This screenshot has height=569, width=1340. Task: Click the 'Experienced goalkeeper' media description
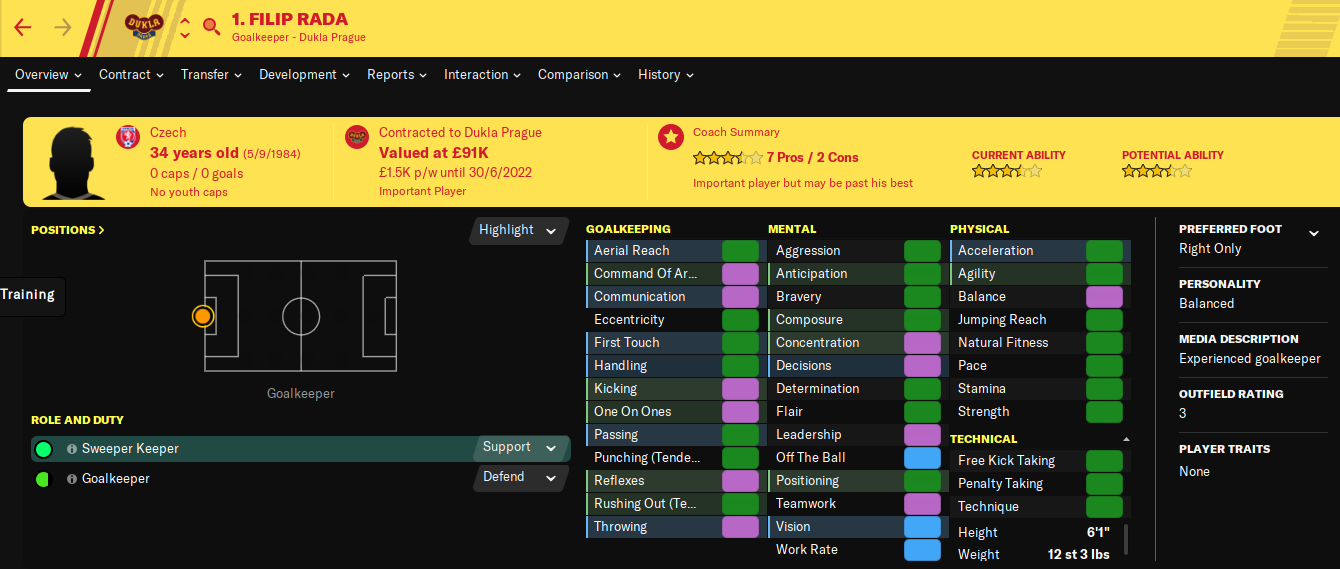coord(1250,359)
